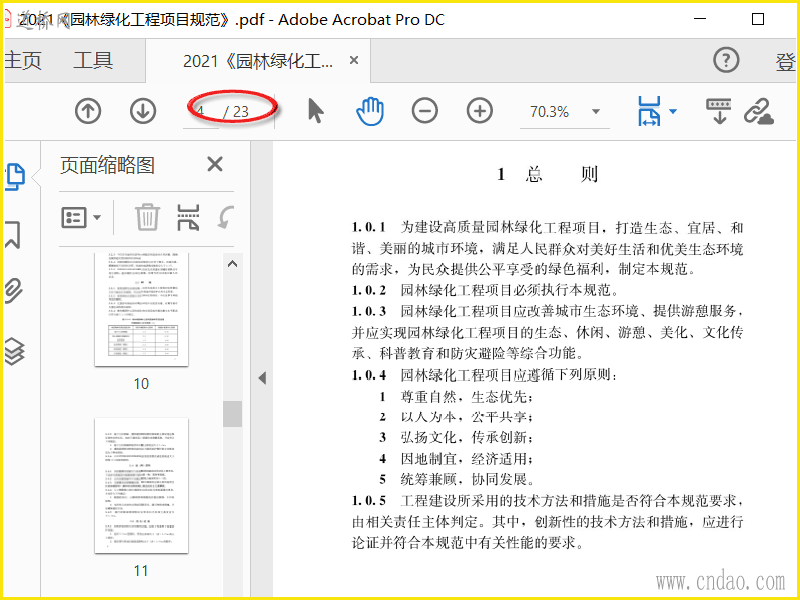
Task: Click the thumbnail panel scrollbar thumb
Action: [233, 413]
